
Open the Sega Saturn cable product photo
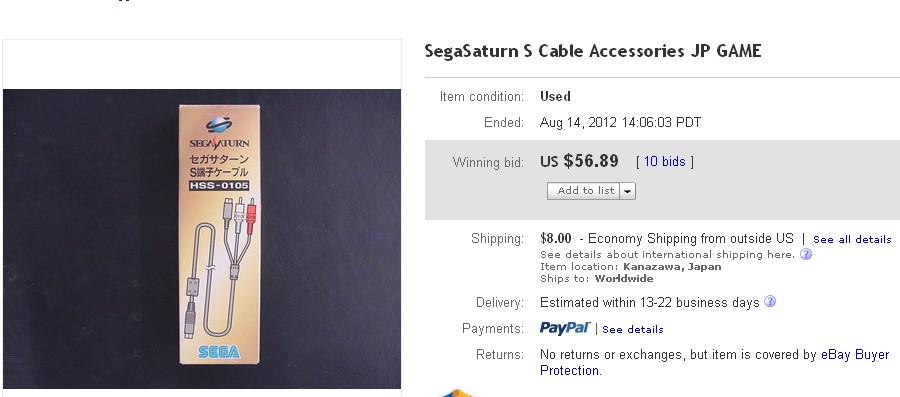(202, 239)
